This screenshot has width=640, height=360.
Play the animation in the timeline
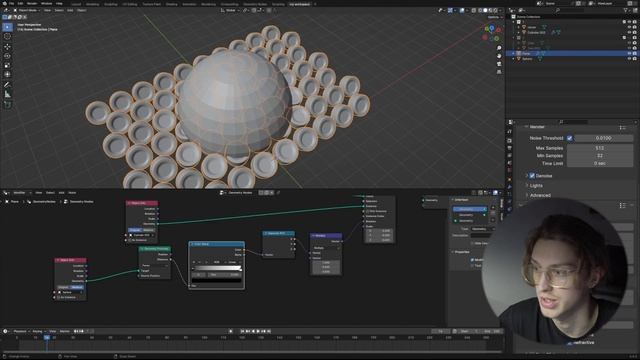coord(258,331)
